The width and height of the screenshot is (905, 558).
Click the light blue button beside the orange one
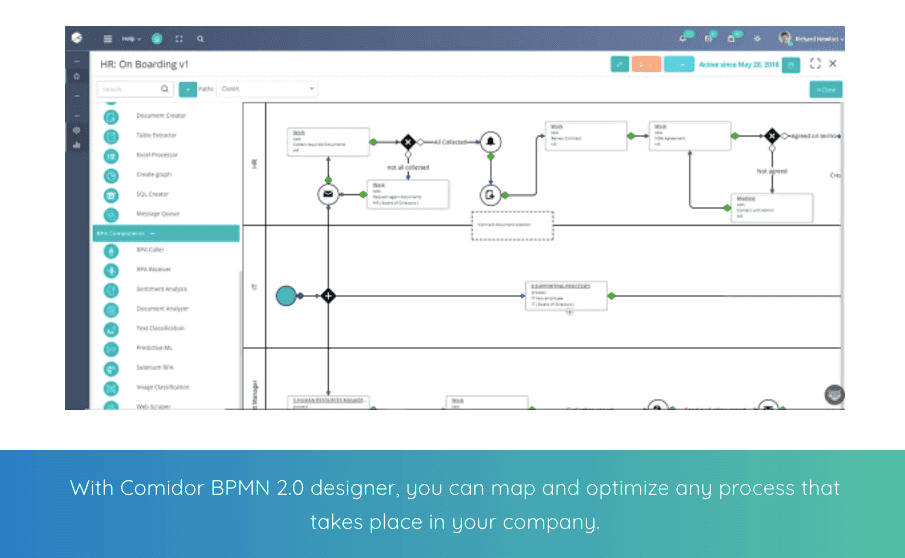(679, 64)
